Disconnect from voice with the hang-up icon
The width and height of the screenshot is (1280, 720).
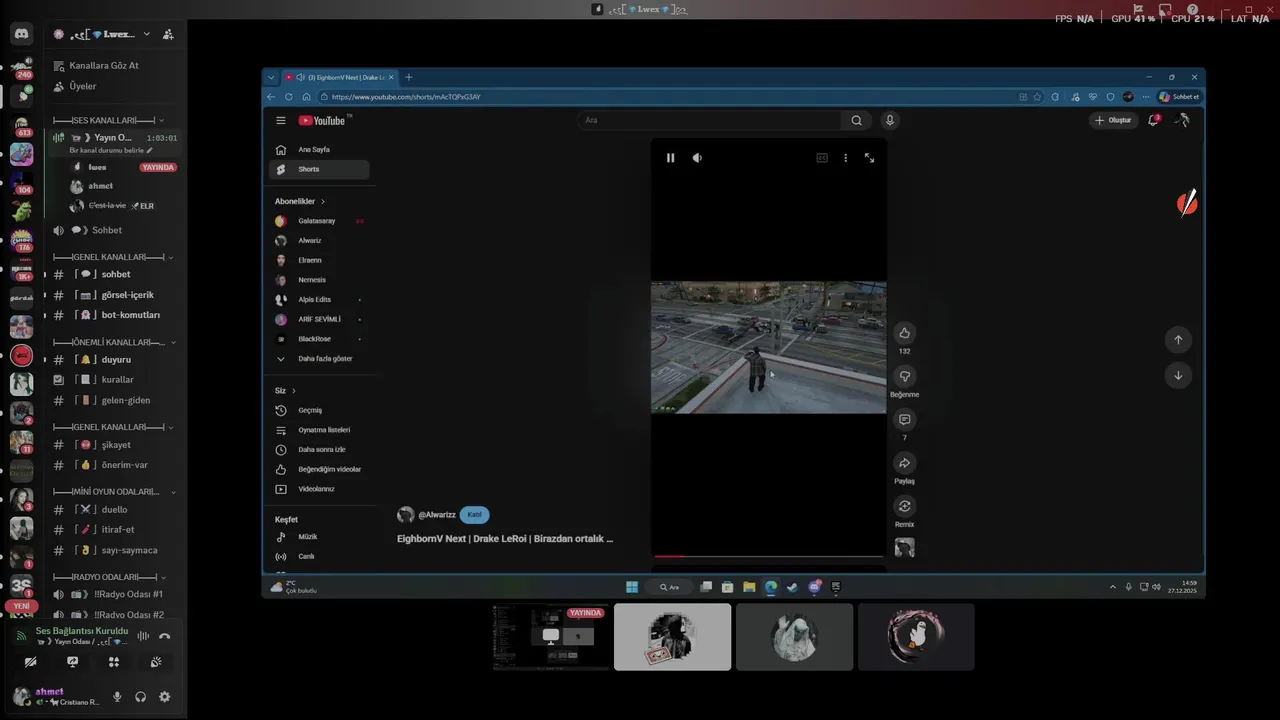tap(165, 636)
